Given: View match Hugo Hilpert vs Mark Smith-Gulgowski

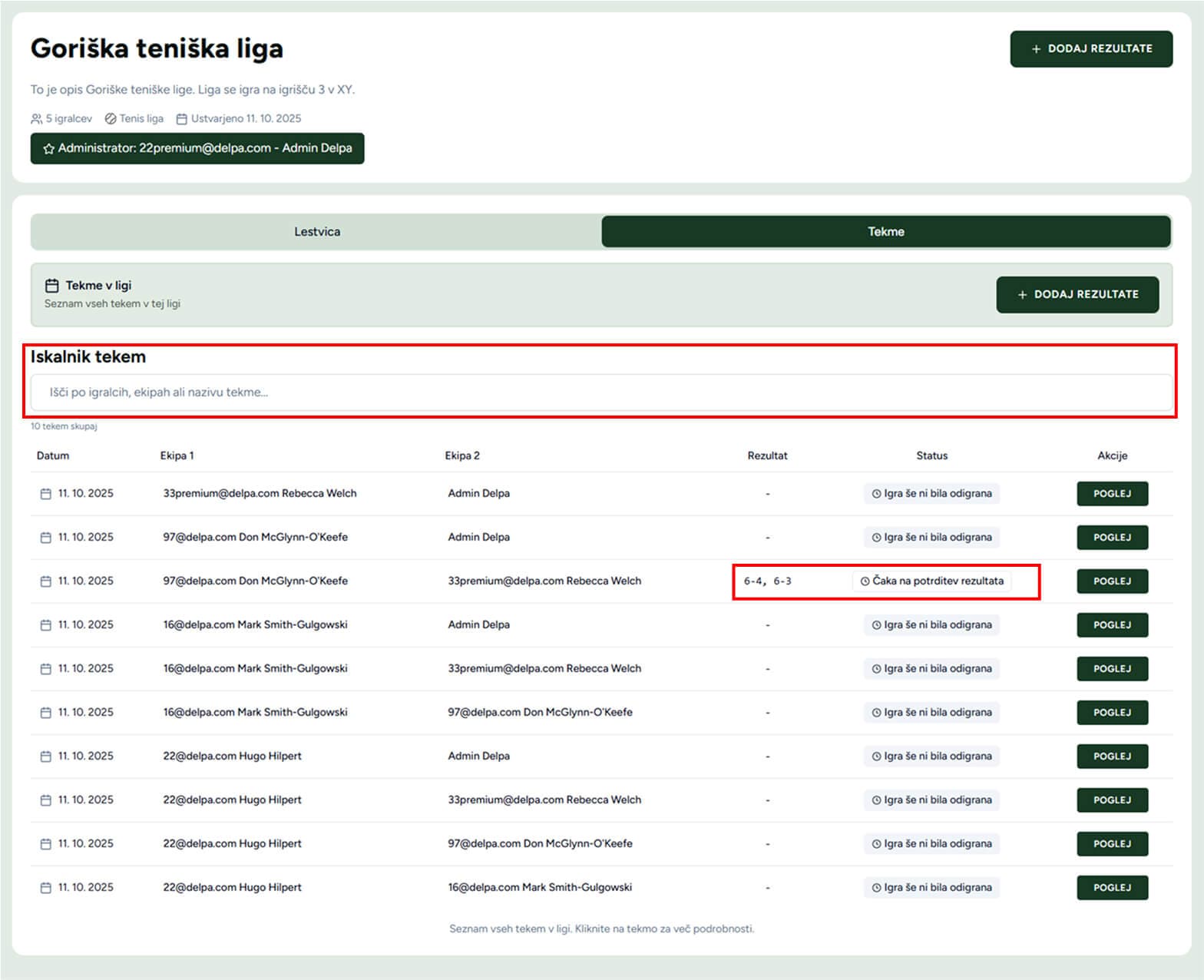Looking at the screenshot, I should click(x=1112, y=888).
